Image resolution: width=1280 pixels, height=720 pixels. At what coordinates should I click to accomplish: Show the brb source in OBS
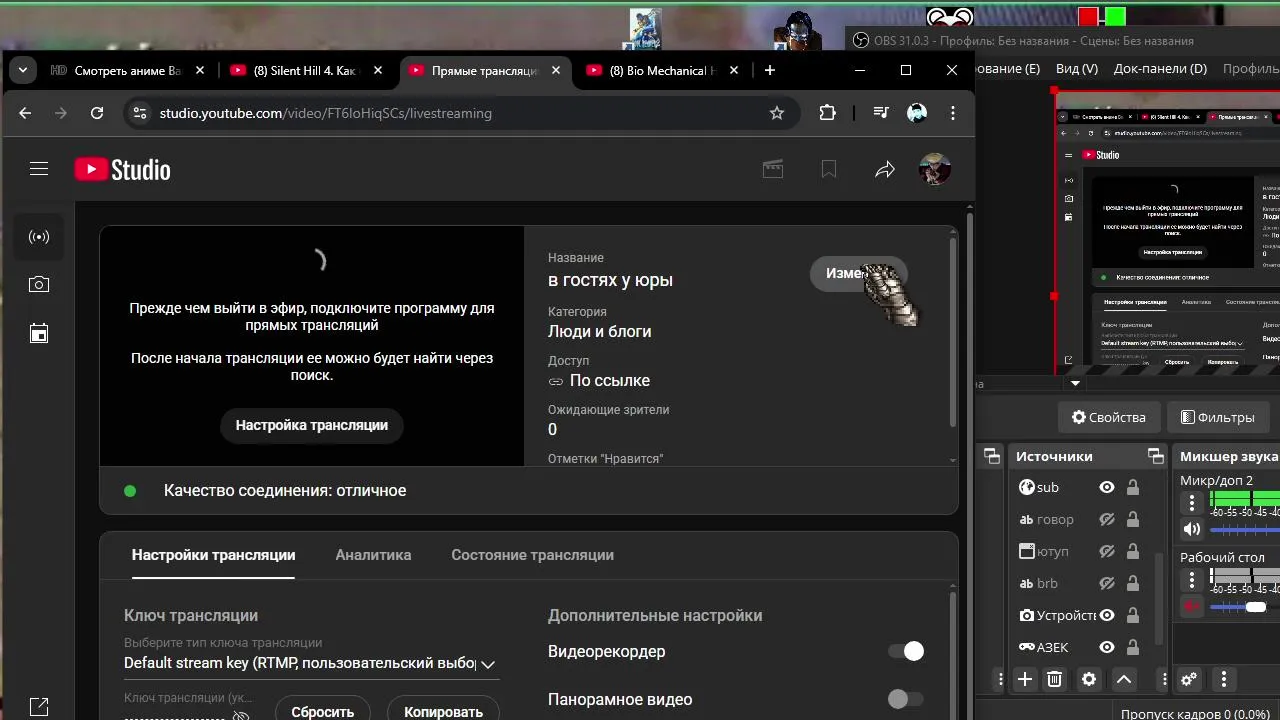pos(1107,583)
